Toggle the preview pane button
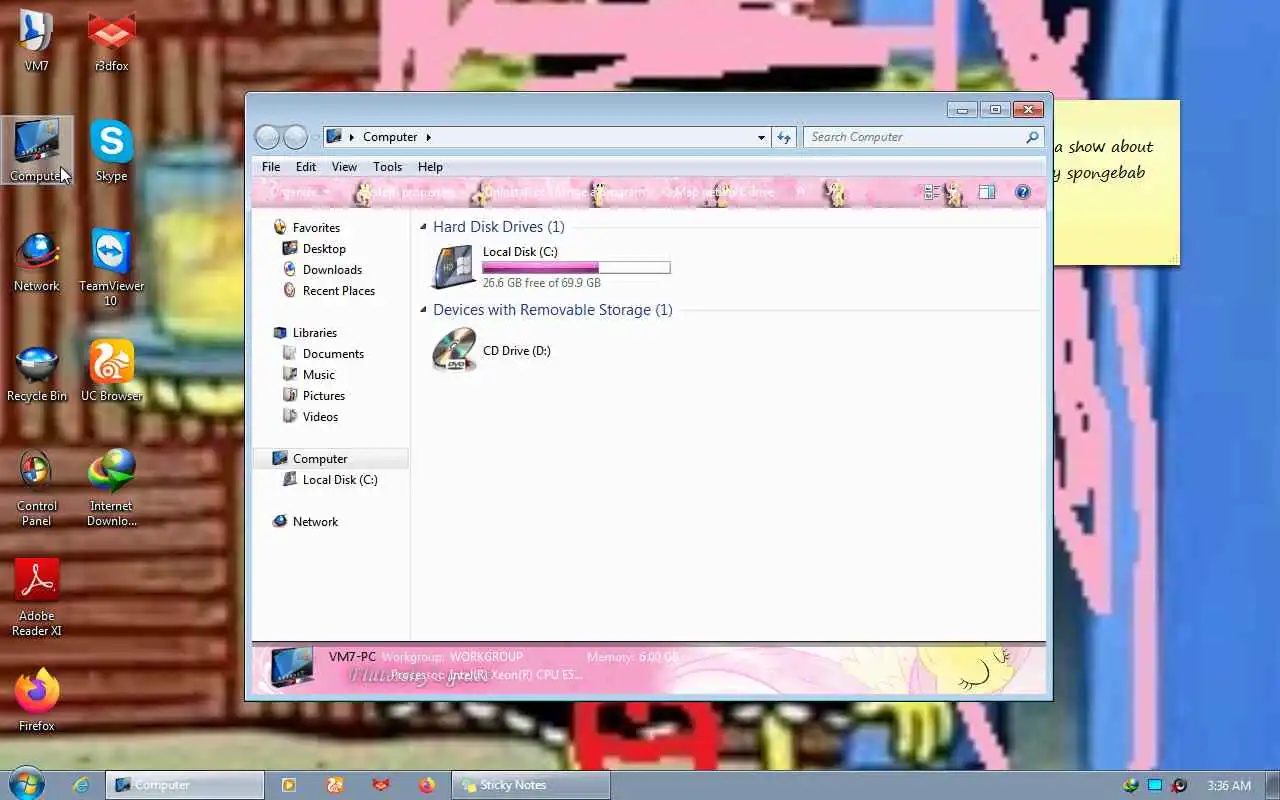This screenshot has height=800, width=1280. 986,192
